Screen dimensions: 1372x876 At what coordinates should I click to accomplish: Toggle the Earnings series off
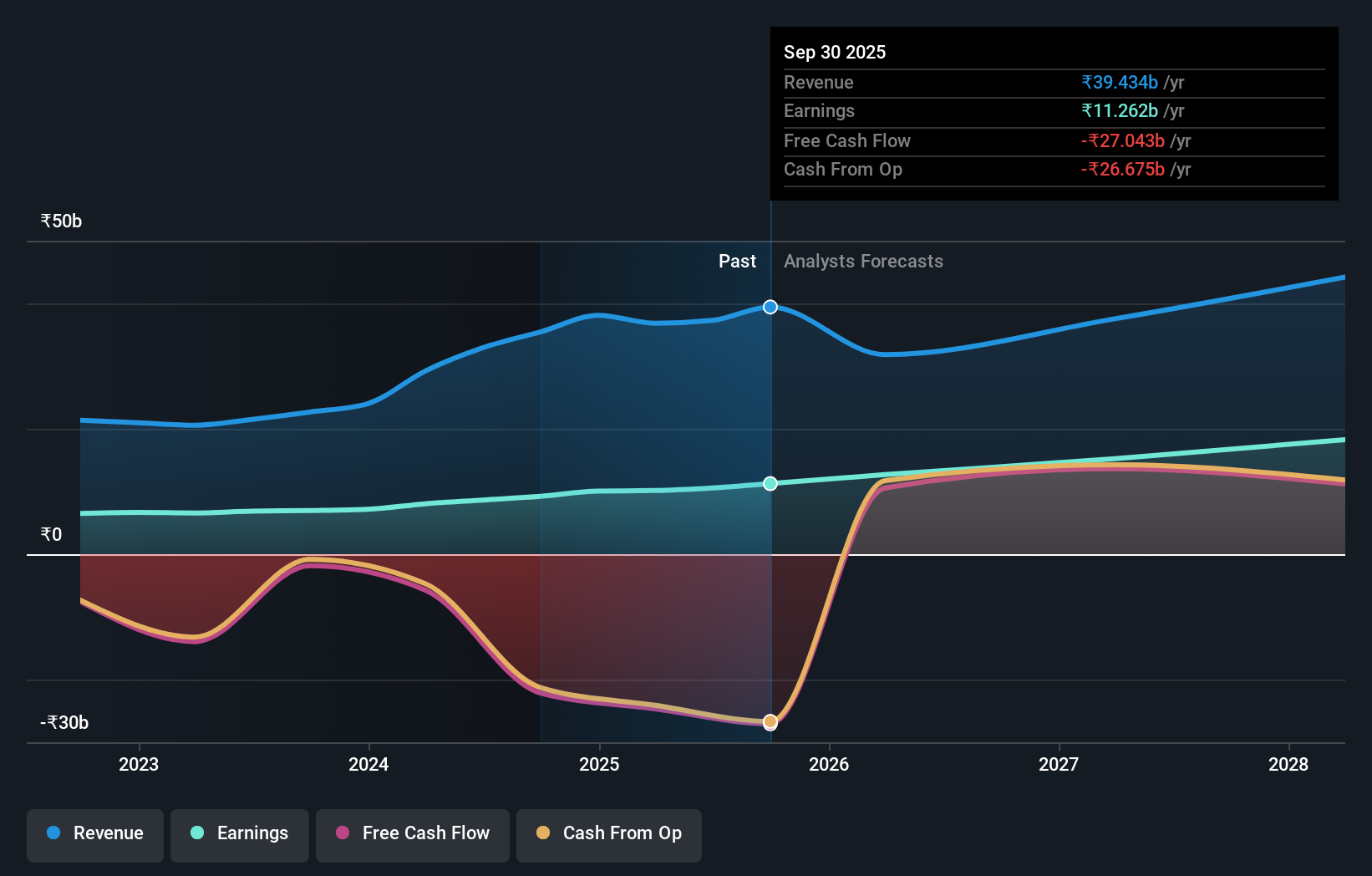[x=239, y=833]
